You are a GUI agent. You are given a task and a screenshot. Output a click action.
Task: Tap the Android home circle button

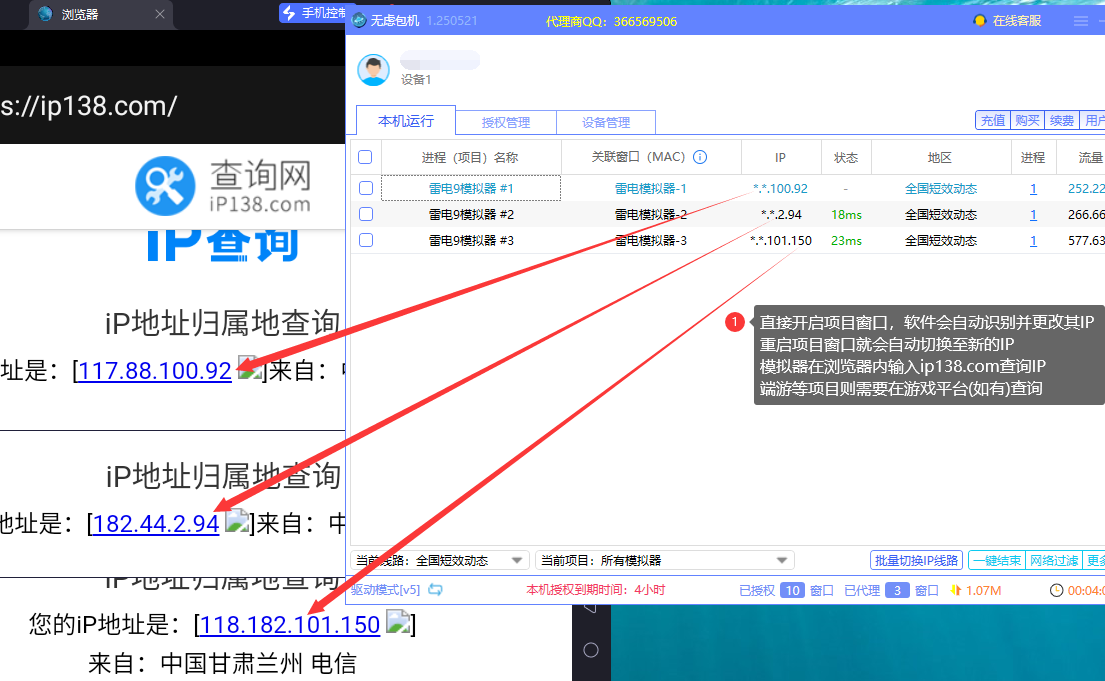pos(591,650)
